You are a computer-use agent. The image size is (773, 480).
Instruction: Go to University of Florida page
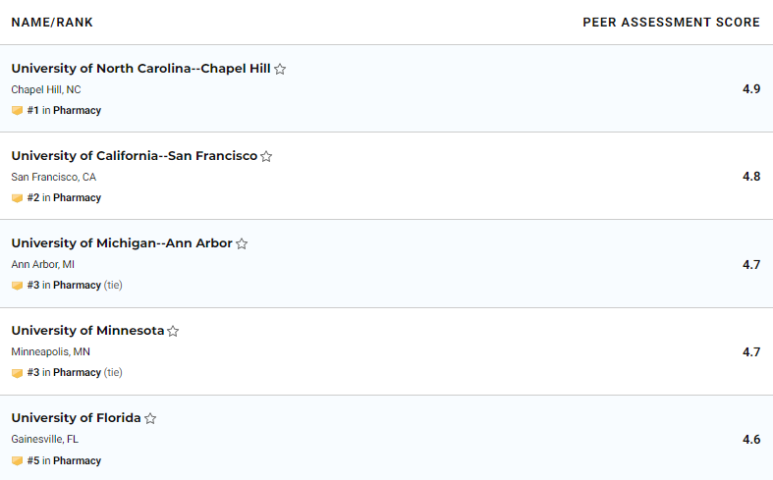(x=76, y=418)
